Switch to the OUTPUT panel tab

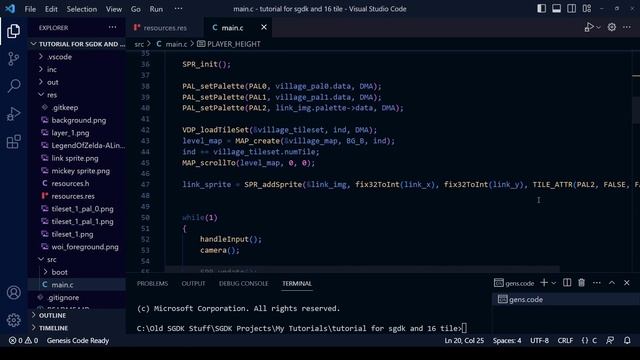click(193, 284)
